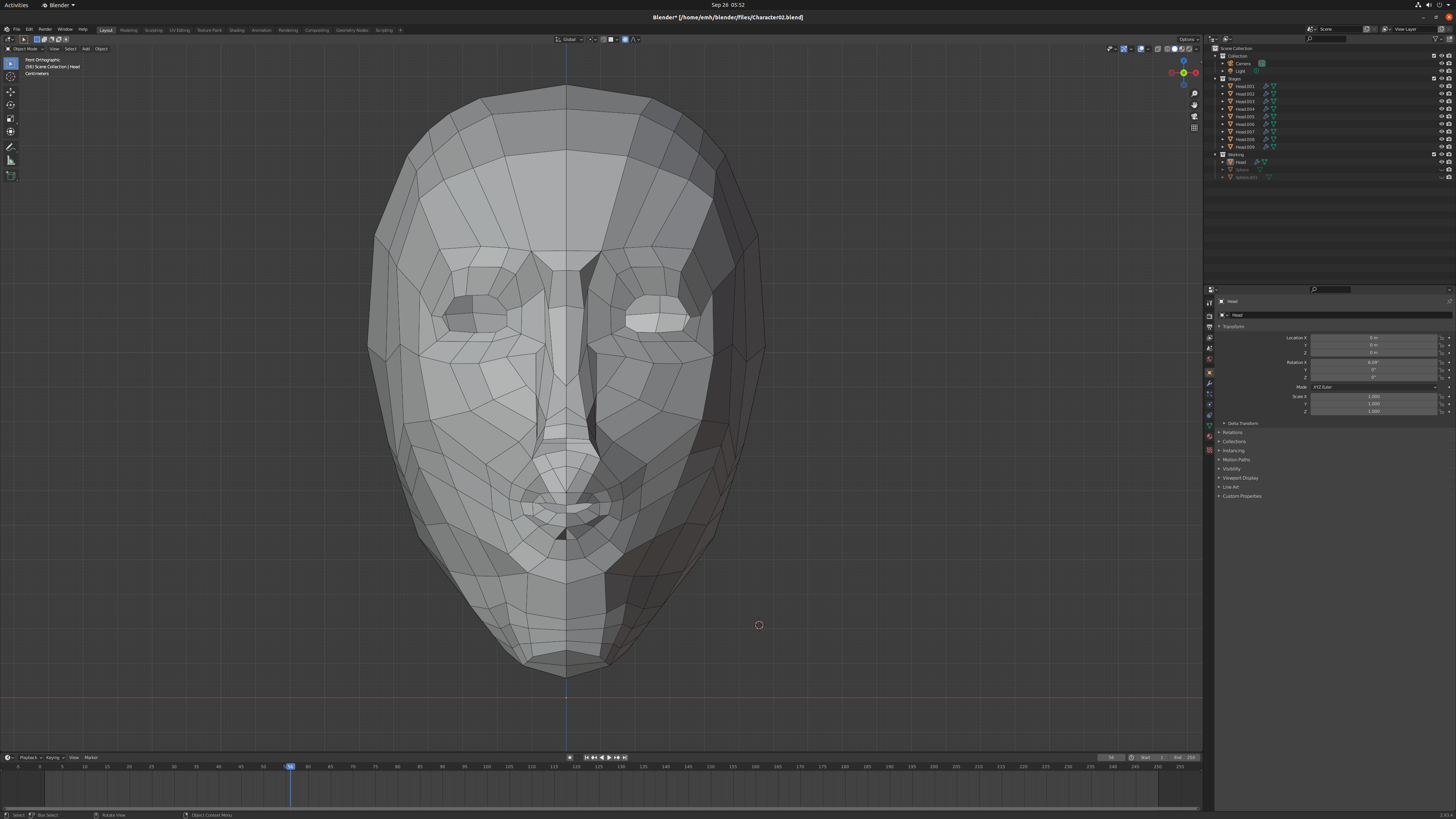Select the Scale tool
This screenshot has height=819, width=1456.
pyautogui.click(x=11, y=119)
